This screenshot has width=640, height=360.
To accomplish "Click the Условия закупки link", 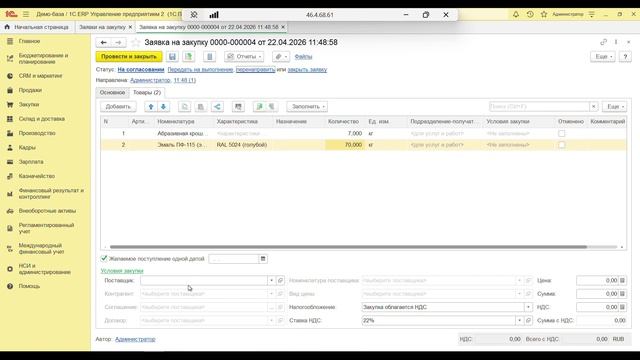I will (x=122, y=271).
